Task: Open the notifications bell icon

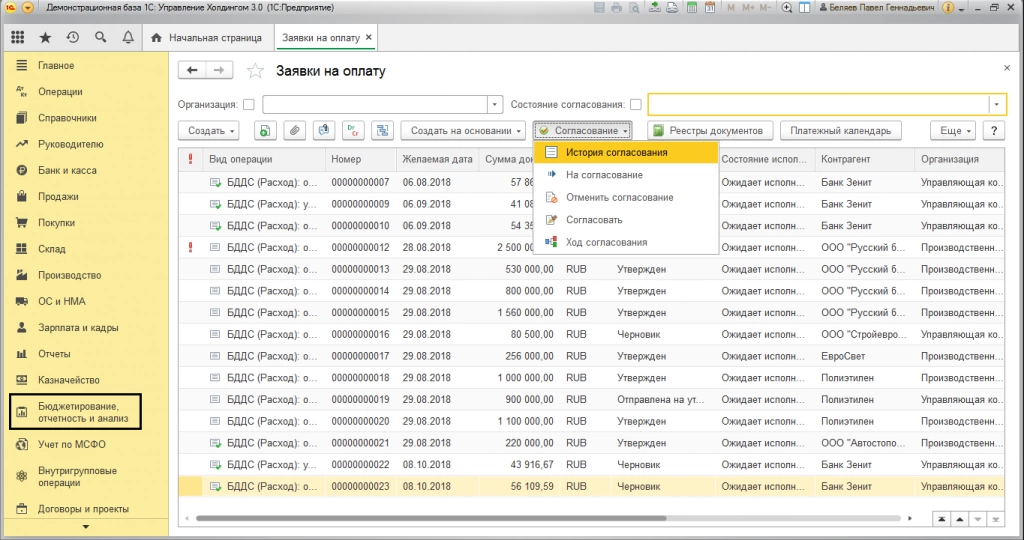Action: [128, 38]
